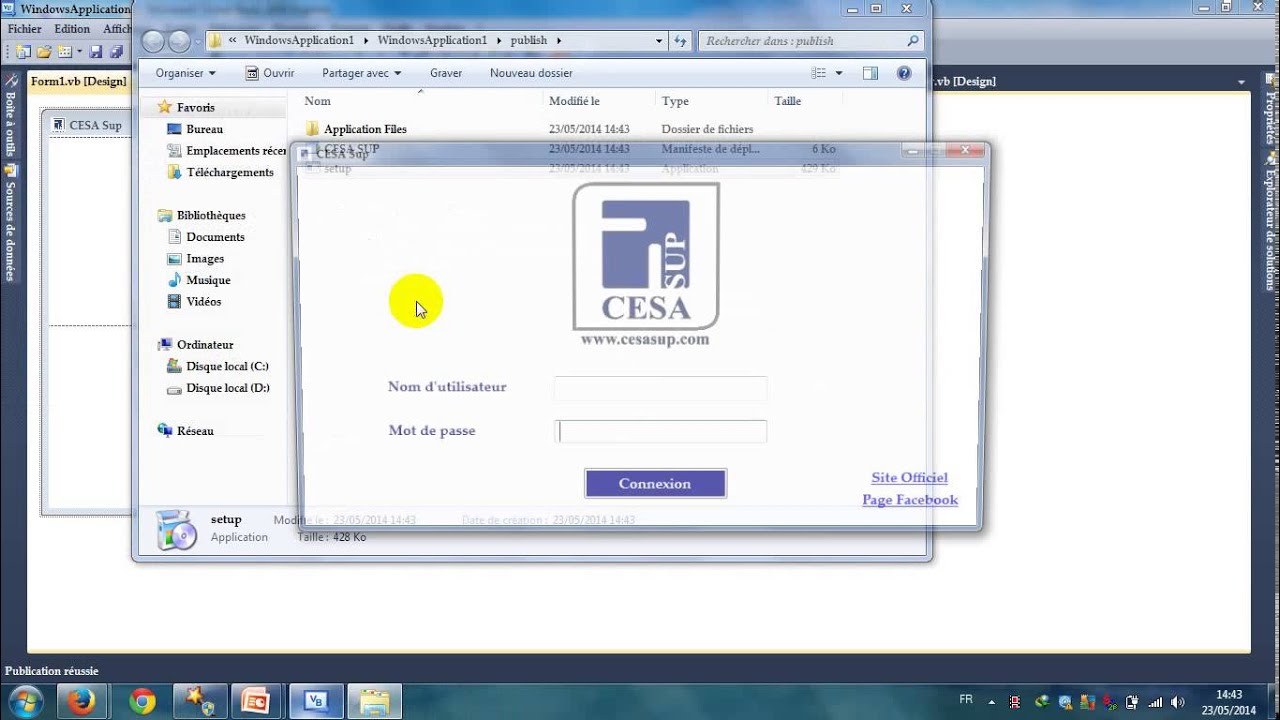Create a Nouveau dossier in Explorer
Screen dimensions: 1280x720
tap(531, 73)
